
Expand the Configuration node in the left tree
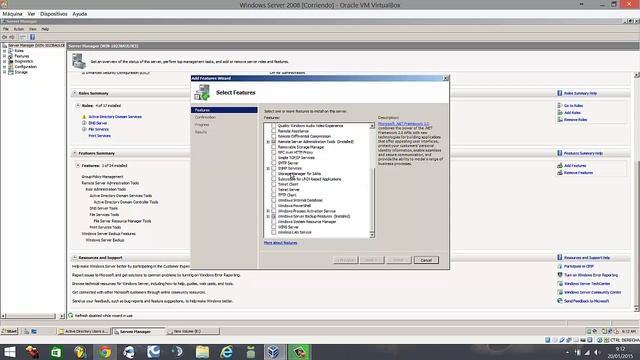pos(4,67)
